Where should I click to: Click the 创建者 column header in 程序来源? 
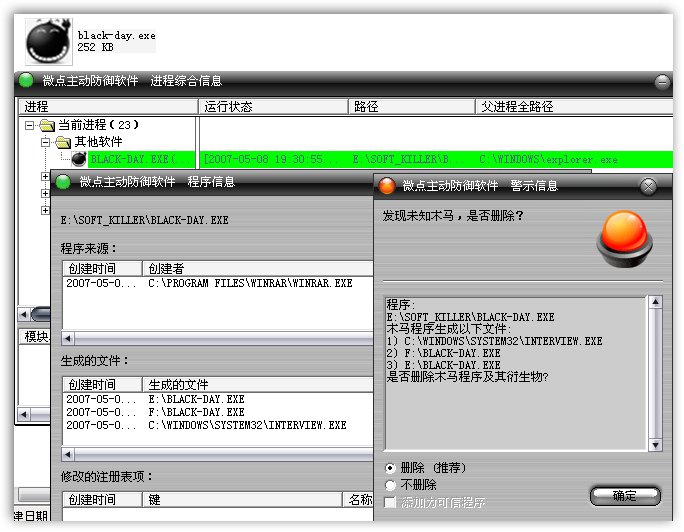pos(258,268)
